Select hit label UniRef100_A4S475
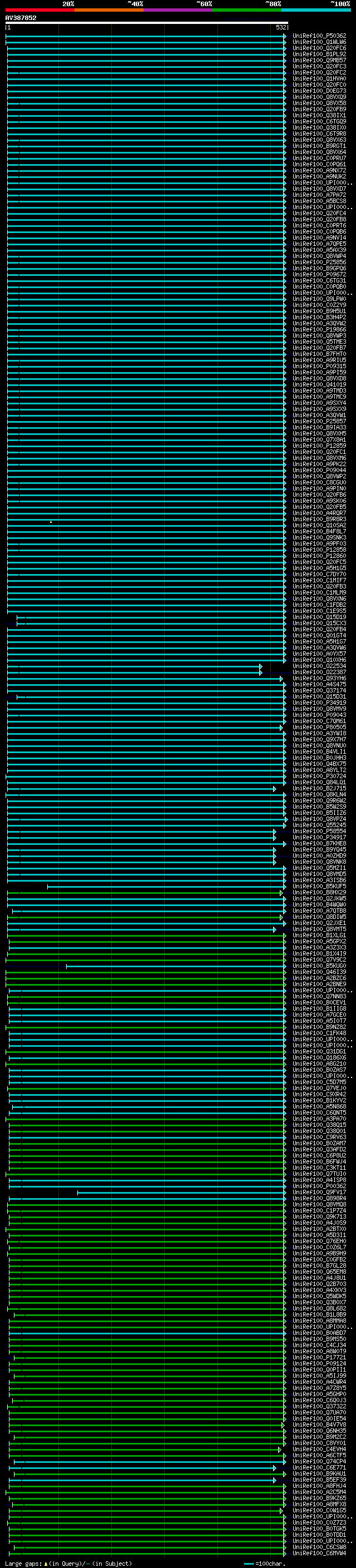Image resolution: width=356 pixels, height=1568 pixels. (319, 685)
